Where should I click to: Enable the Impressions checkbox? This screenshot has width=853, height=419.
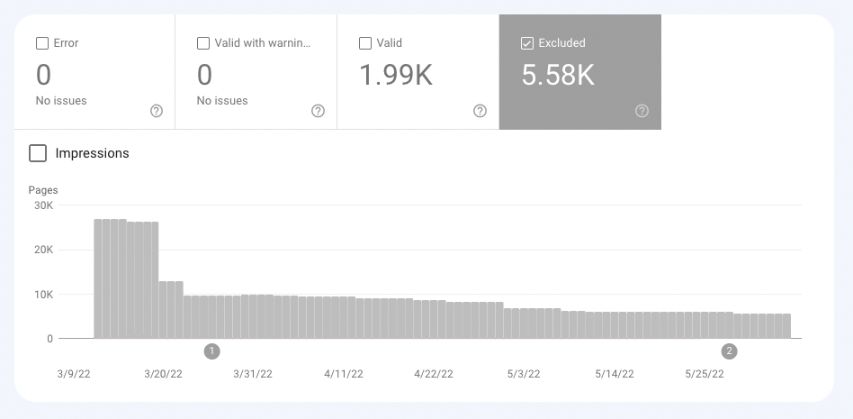click(x=38, y=154)
